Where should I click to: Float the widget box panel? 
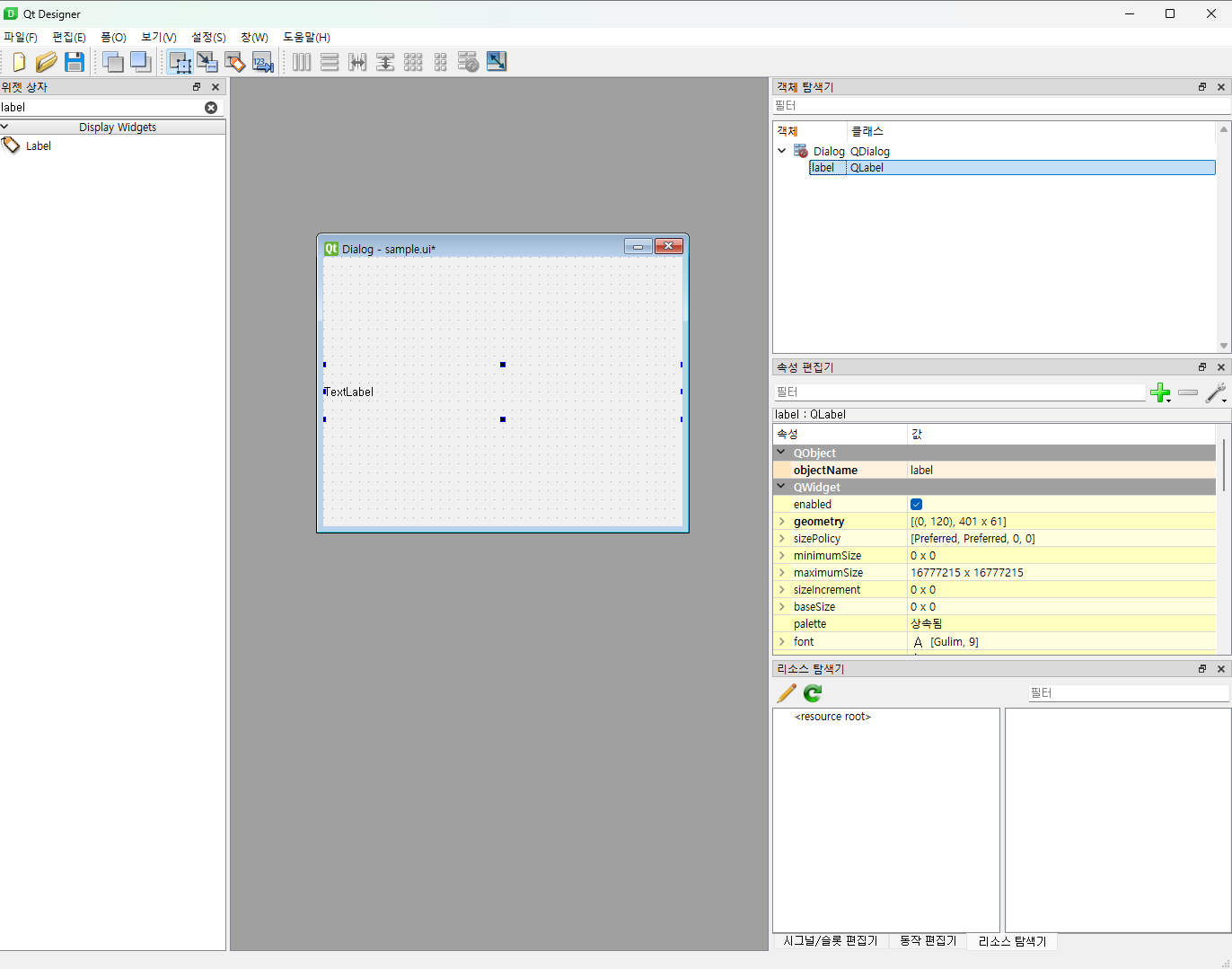(x=197, y=87)
